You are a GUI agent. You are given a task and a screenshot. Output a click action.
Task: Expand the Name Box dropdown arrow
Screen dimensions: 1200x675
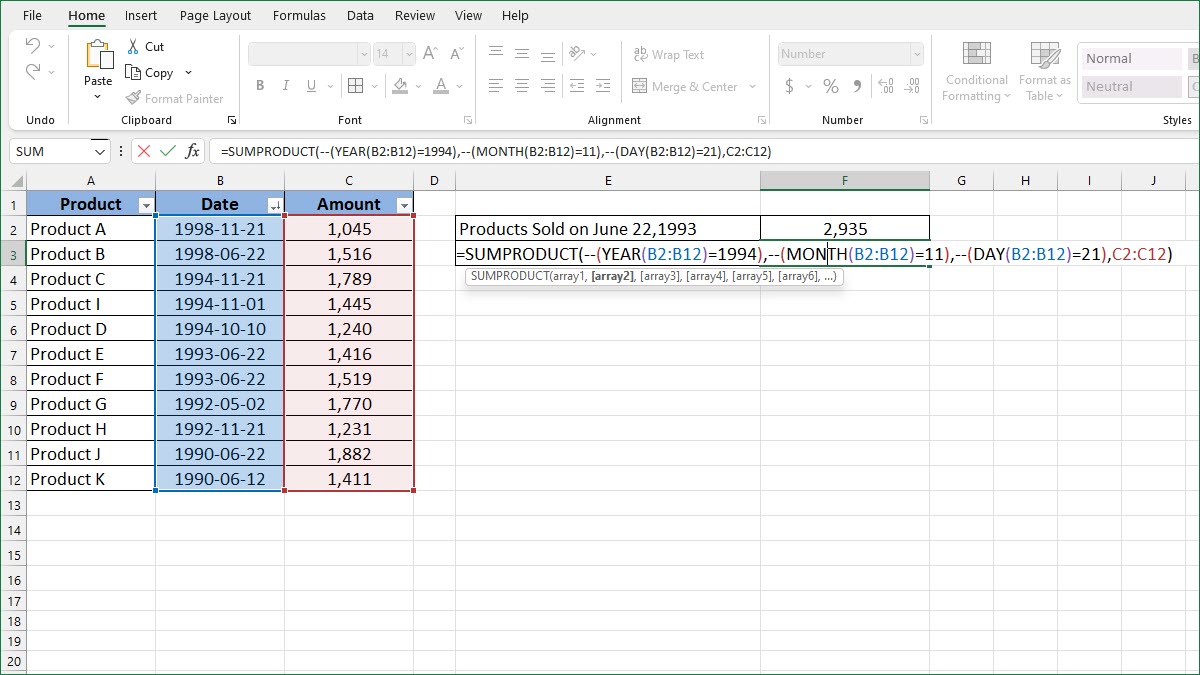click(99, 151)
